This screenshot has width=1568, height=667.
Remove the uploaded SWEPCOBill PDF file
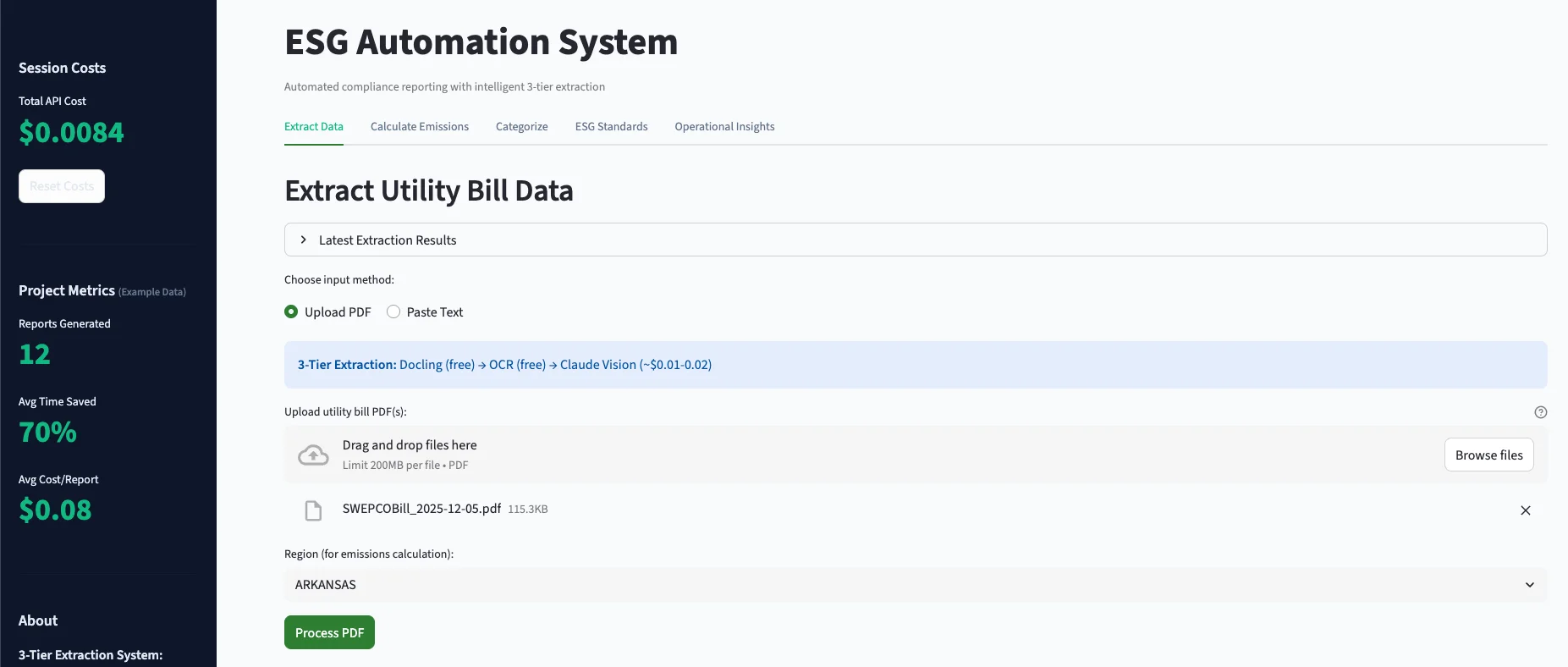(x=1525, y=510)
